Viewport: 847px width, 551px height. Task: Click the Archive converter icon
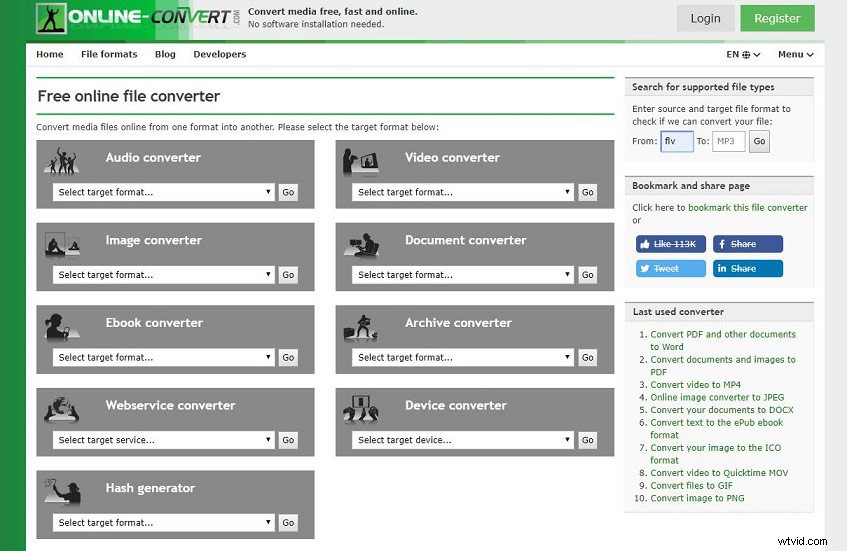click(361, 327)
